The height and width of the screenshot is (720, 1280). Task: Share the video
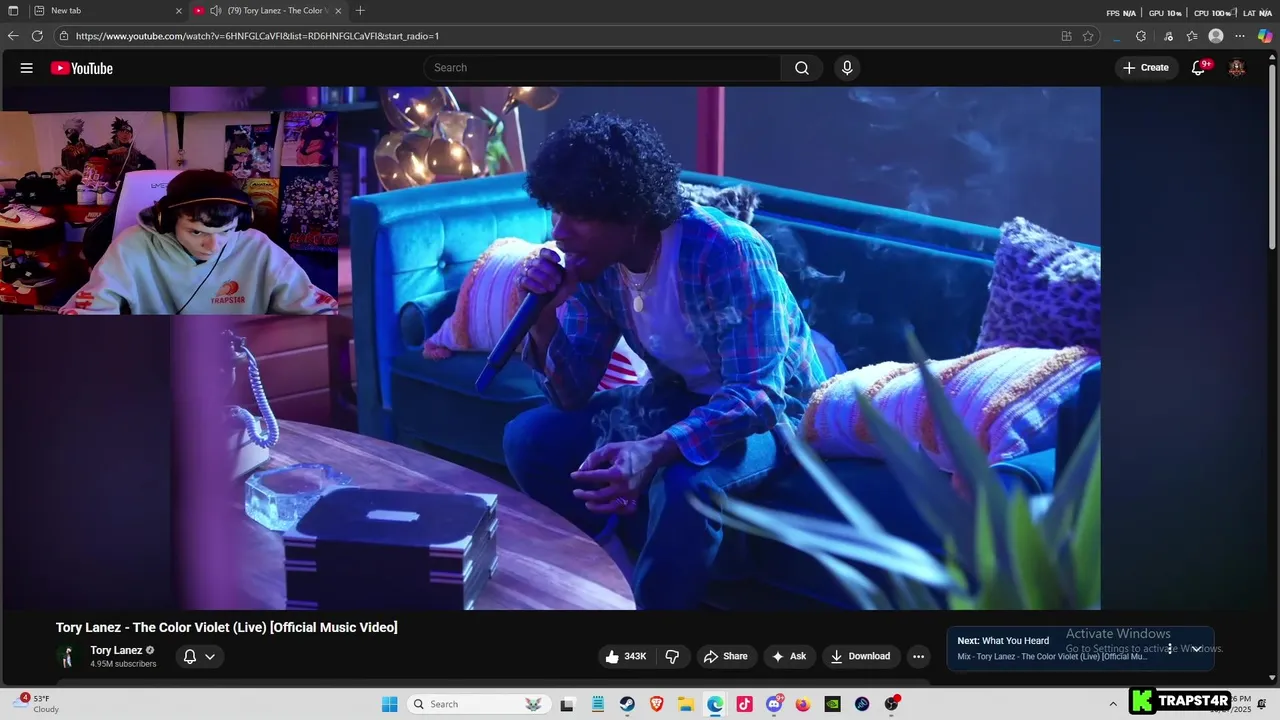[726, 656]
